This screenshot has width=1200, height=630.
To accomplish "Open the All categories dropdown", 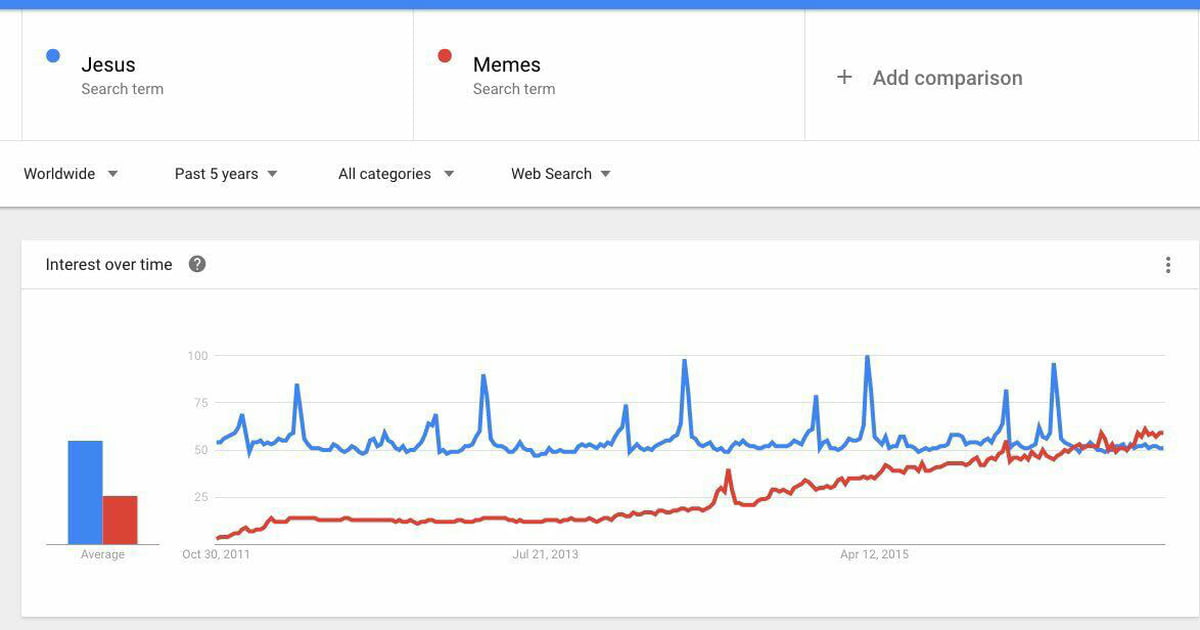I will [396, 173].
